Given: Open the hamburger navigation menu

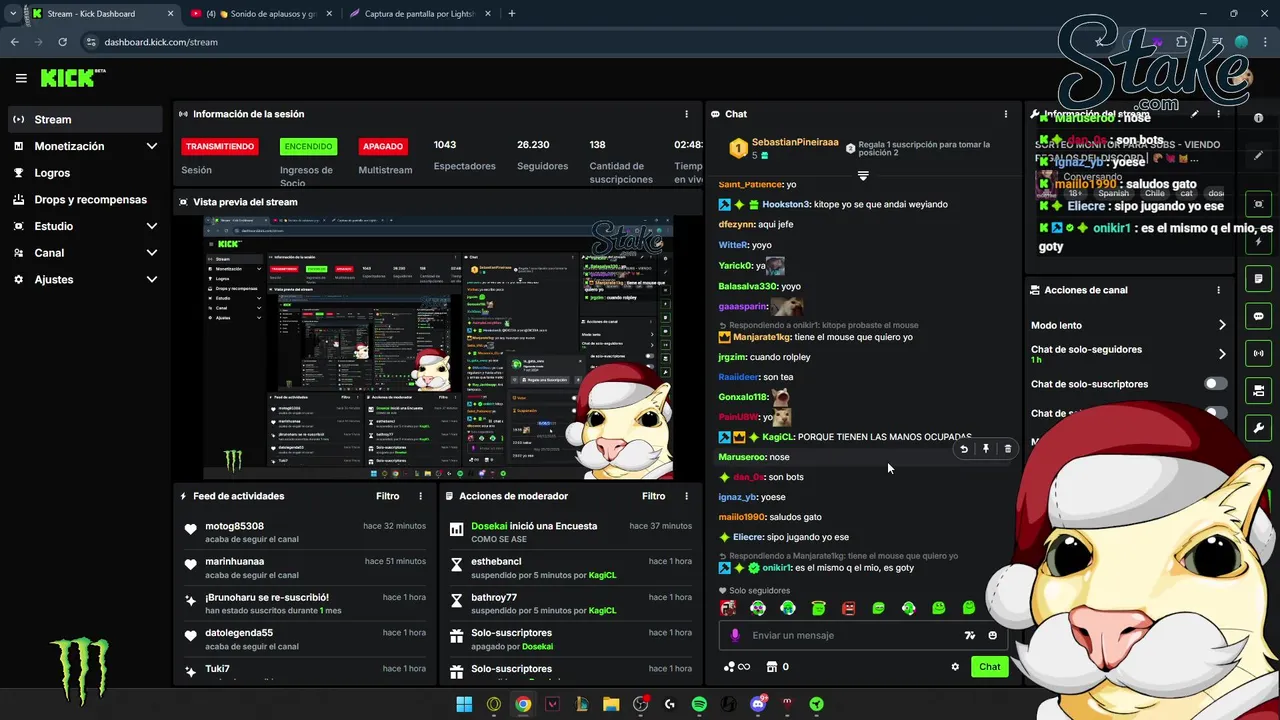Looking at the screenshot, I should pos(21,78).
